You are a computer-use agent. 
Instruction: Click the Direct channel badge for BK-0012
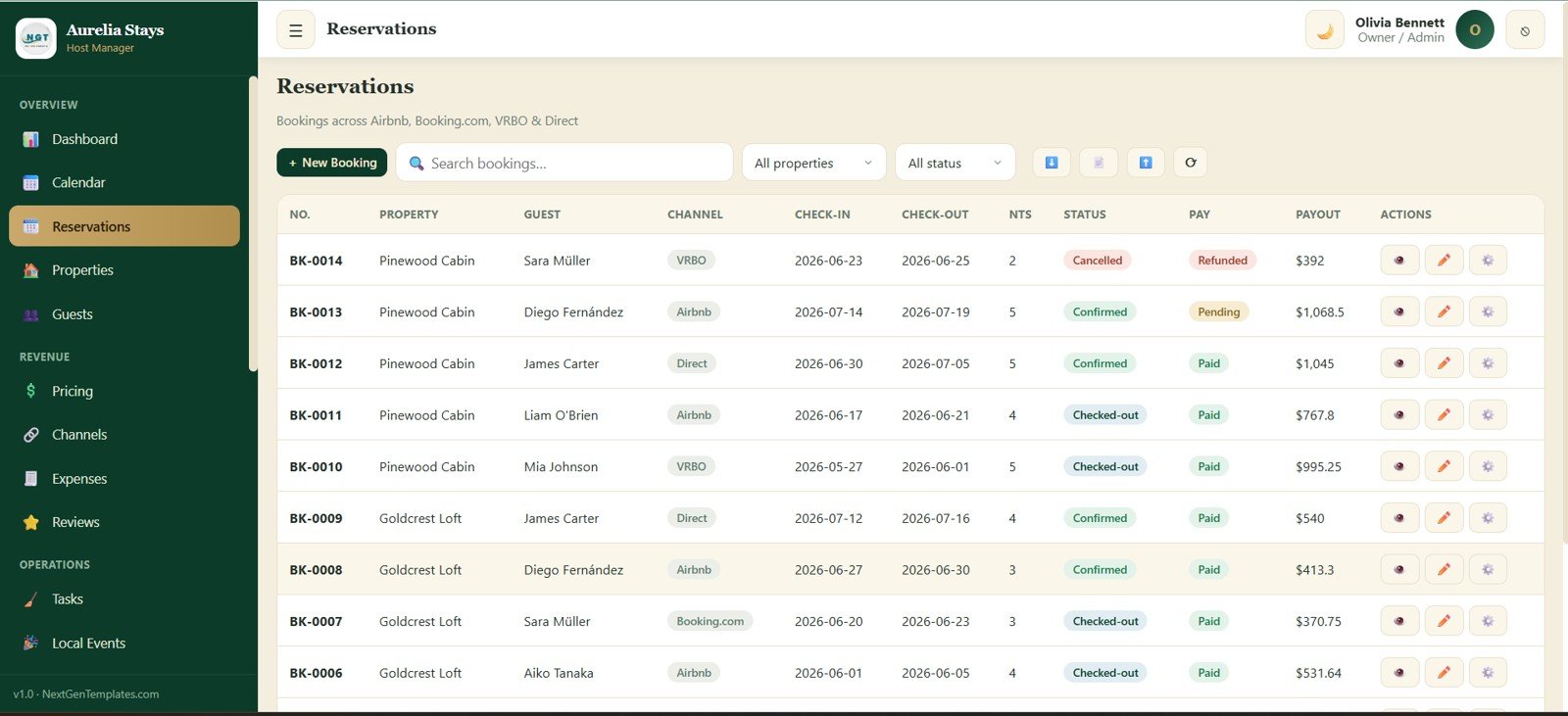pos(692,363)
